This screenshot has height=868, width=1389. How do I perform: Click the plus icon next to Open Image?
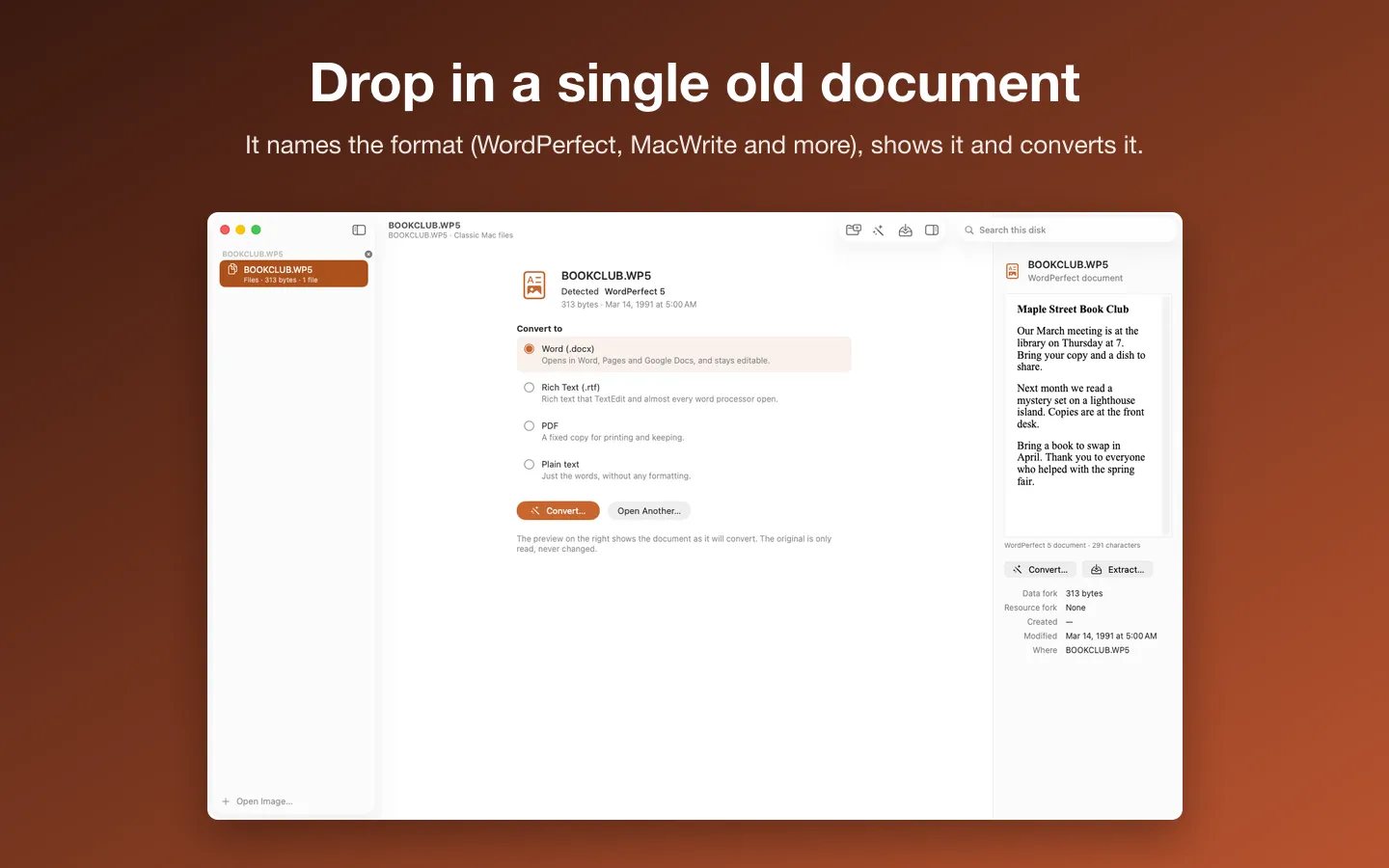226,801
